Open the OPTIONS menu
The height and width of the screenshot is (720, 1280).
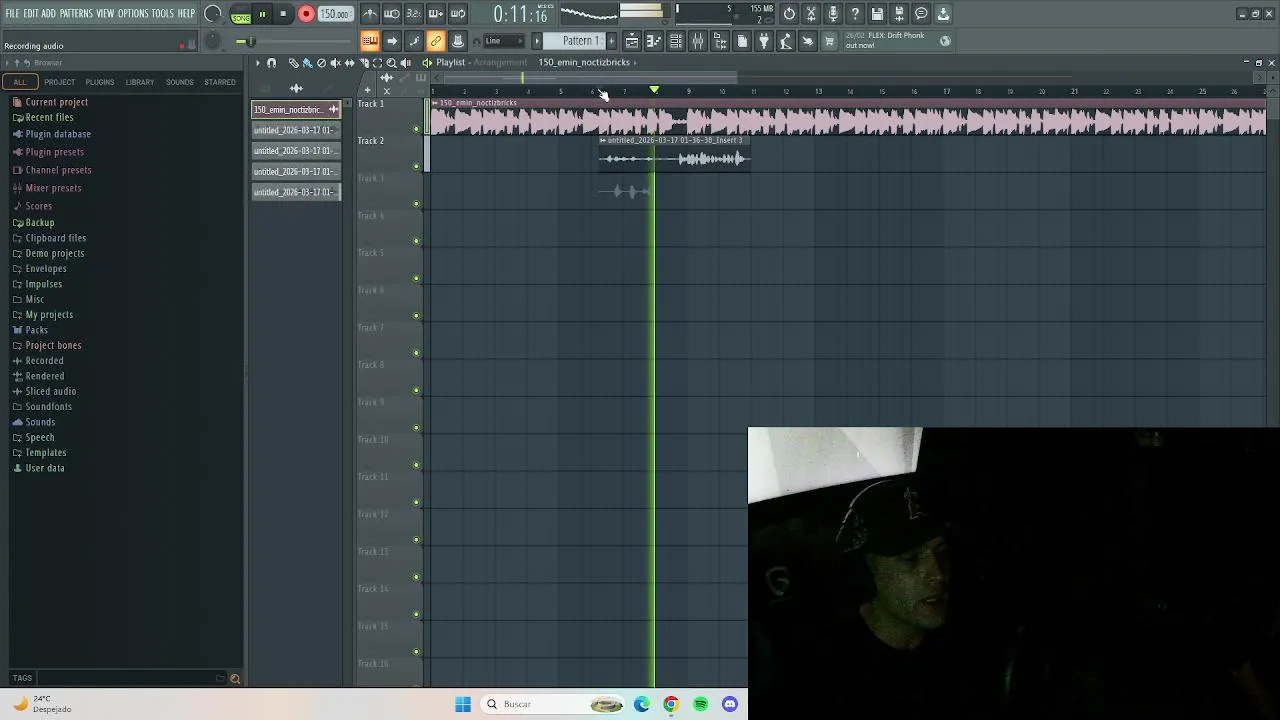point(133,14)
